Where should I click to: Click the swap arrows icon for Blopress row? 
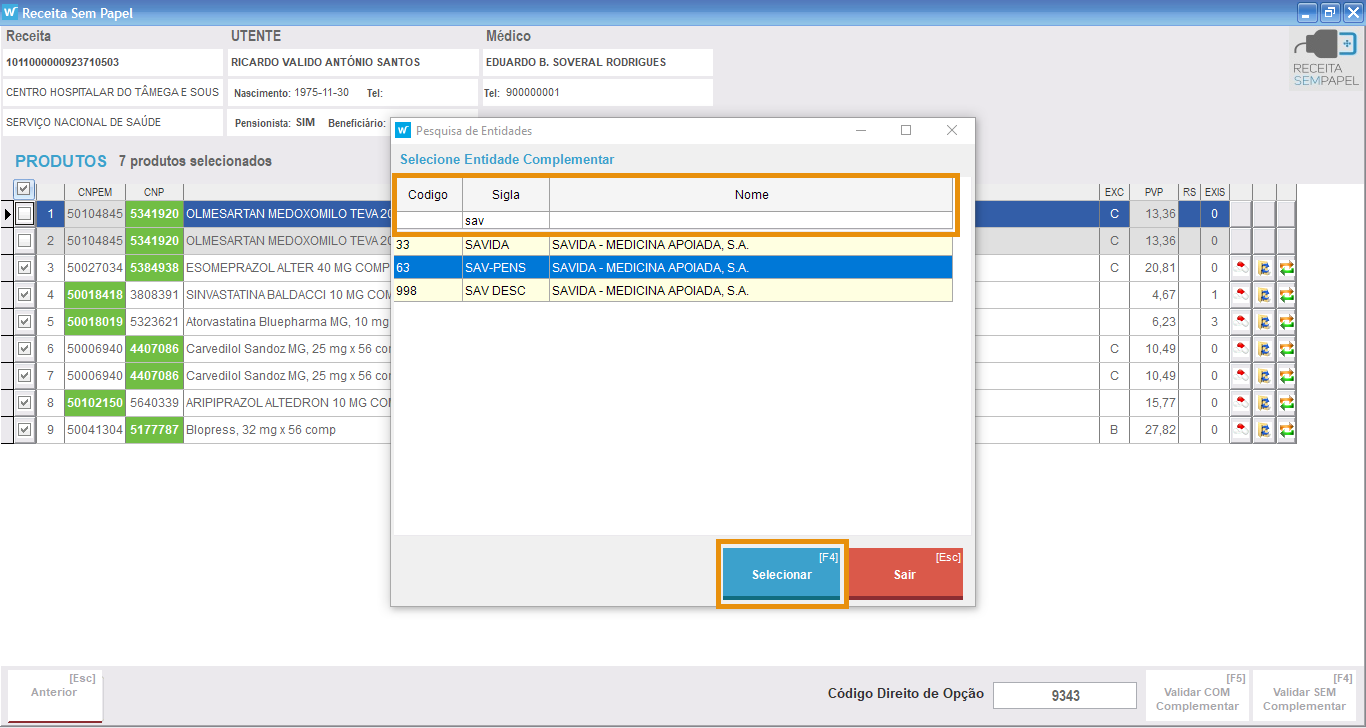click(x=1286, y=430)
